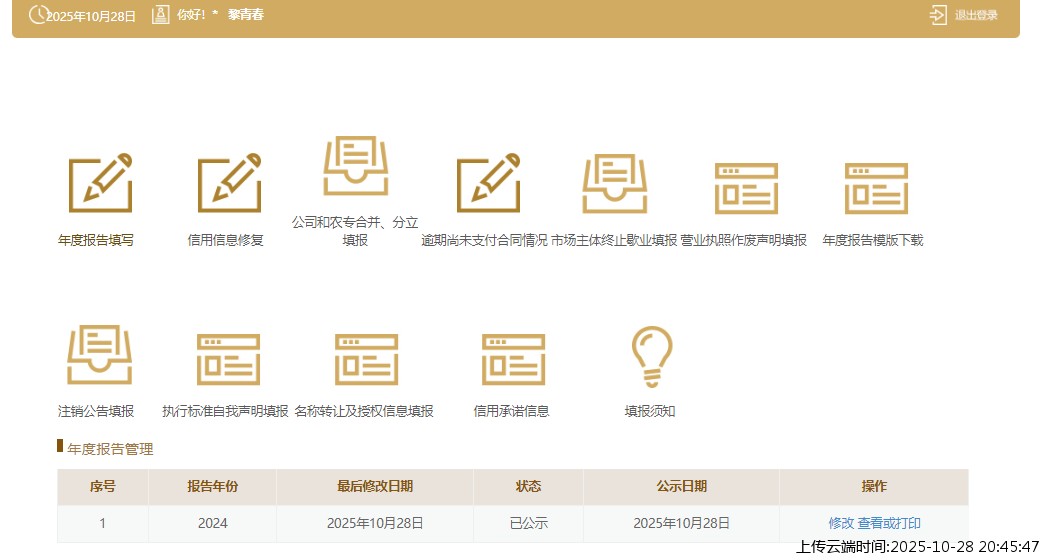Open 年度报告填写 pencil icon
Screen dimensions: 1046x560
(x=99, y=183)
